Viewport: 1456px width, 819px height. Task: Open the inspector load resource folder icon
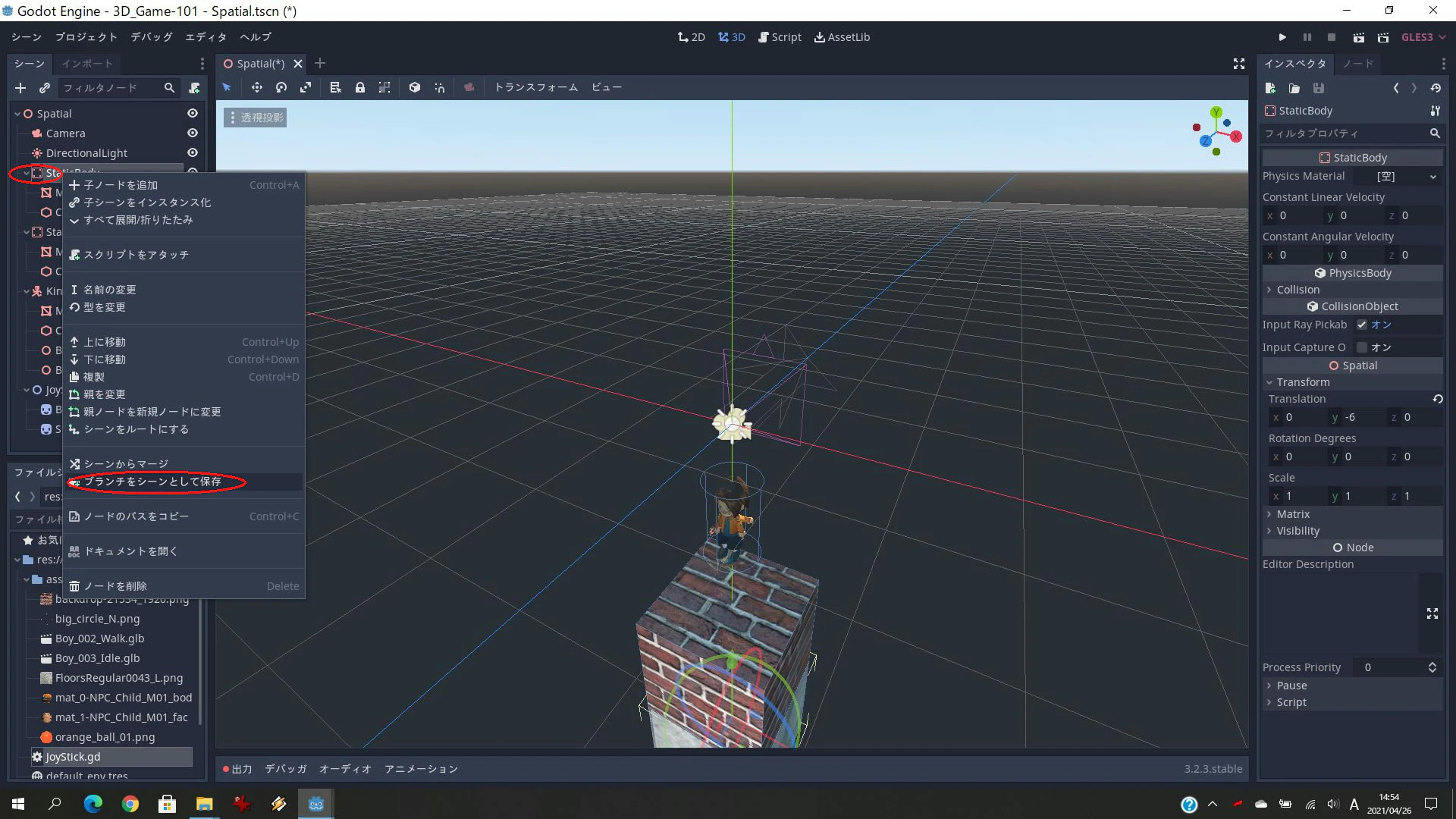pyautogui.click(x=1294, y=88)
